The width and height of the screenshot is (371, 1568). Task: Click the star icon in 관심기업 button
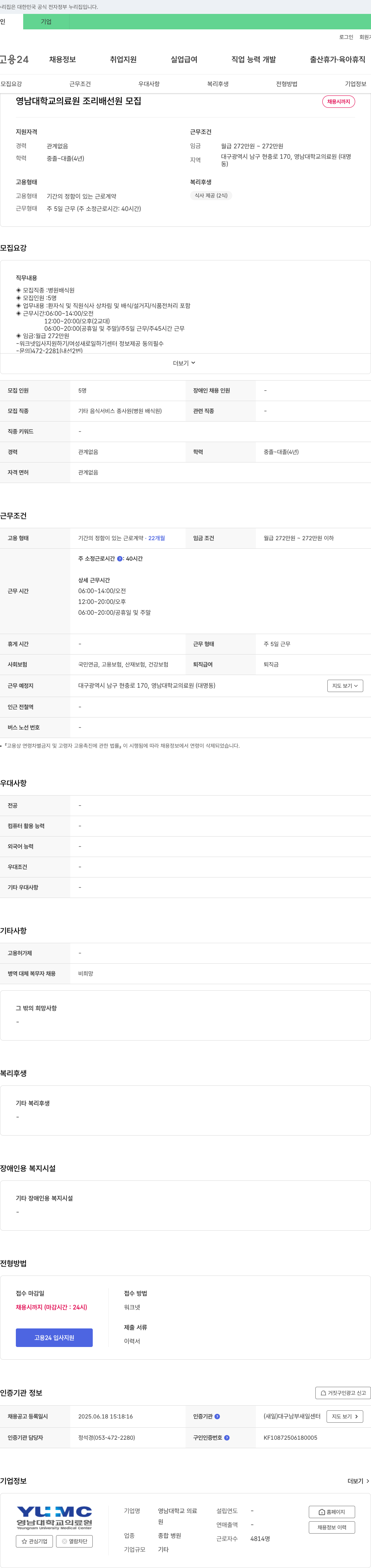[24, 1541]
